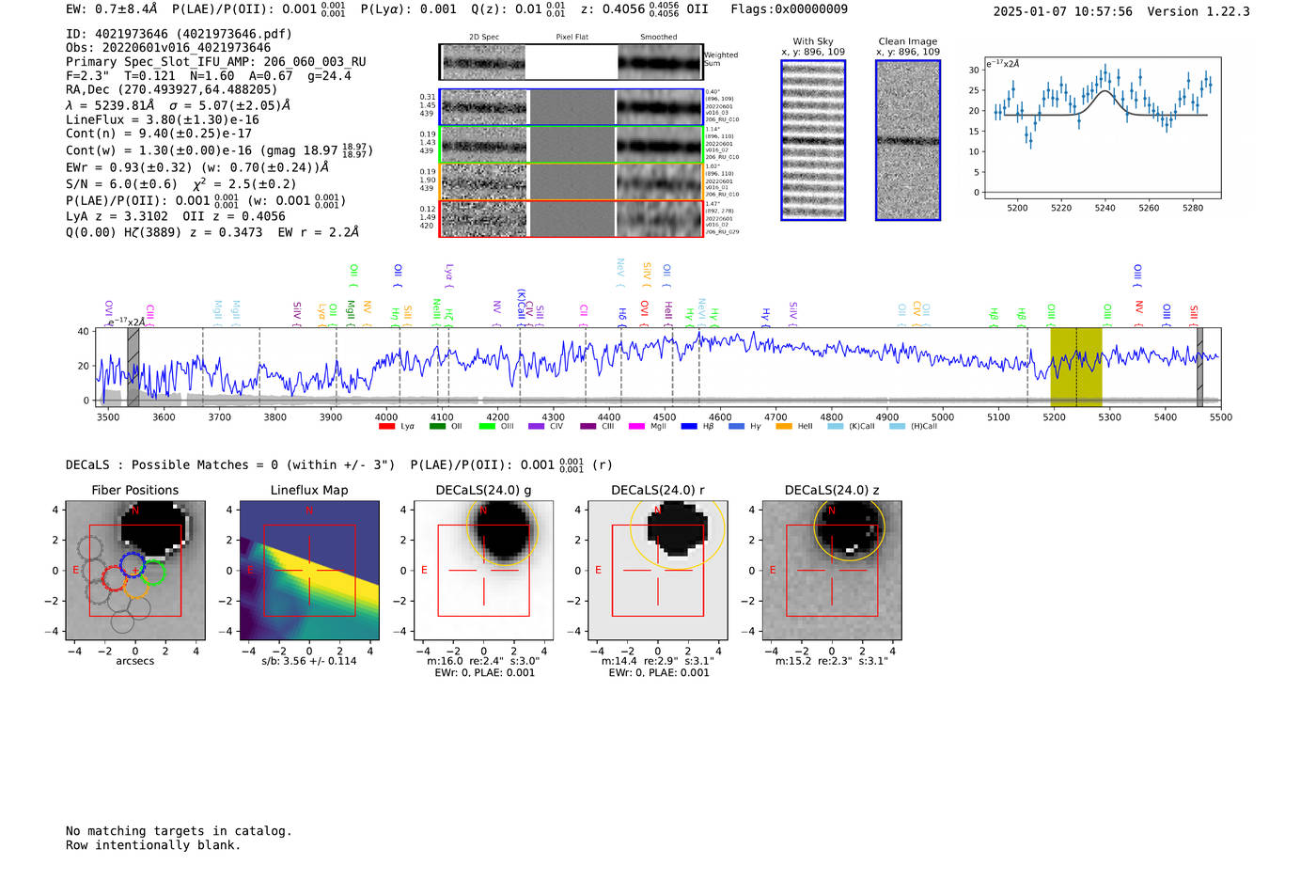The width and height of the screenshot is (1316, 896).
Task: Select the orange-bordered 2D spec fiber row
Action: pyautogui.click(x=572, y=181)
